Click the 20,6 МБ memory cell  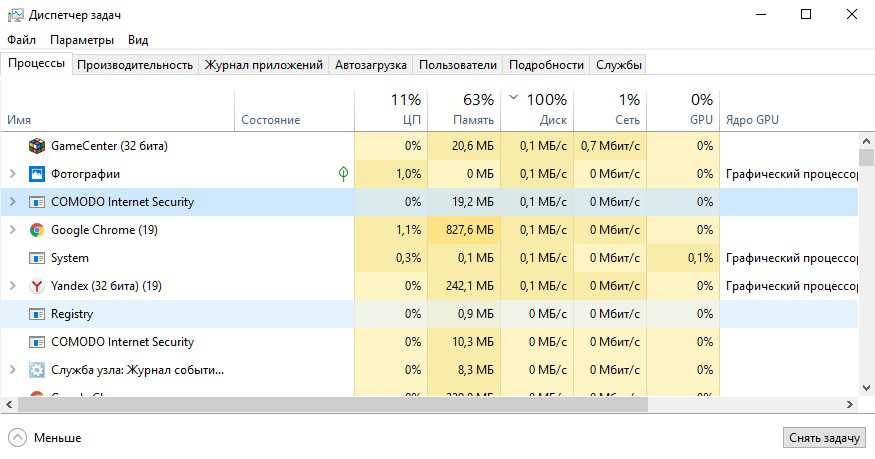[464, 146]
